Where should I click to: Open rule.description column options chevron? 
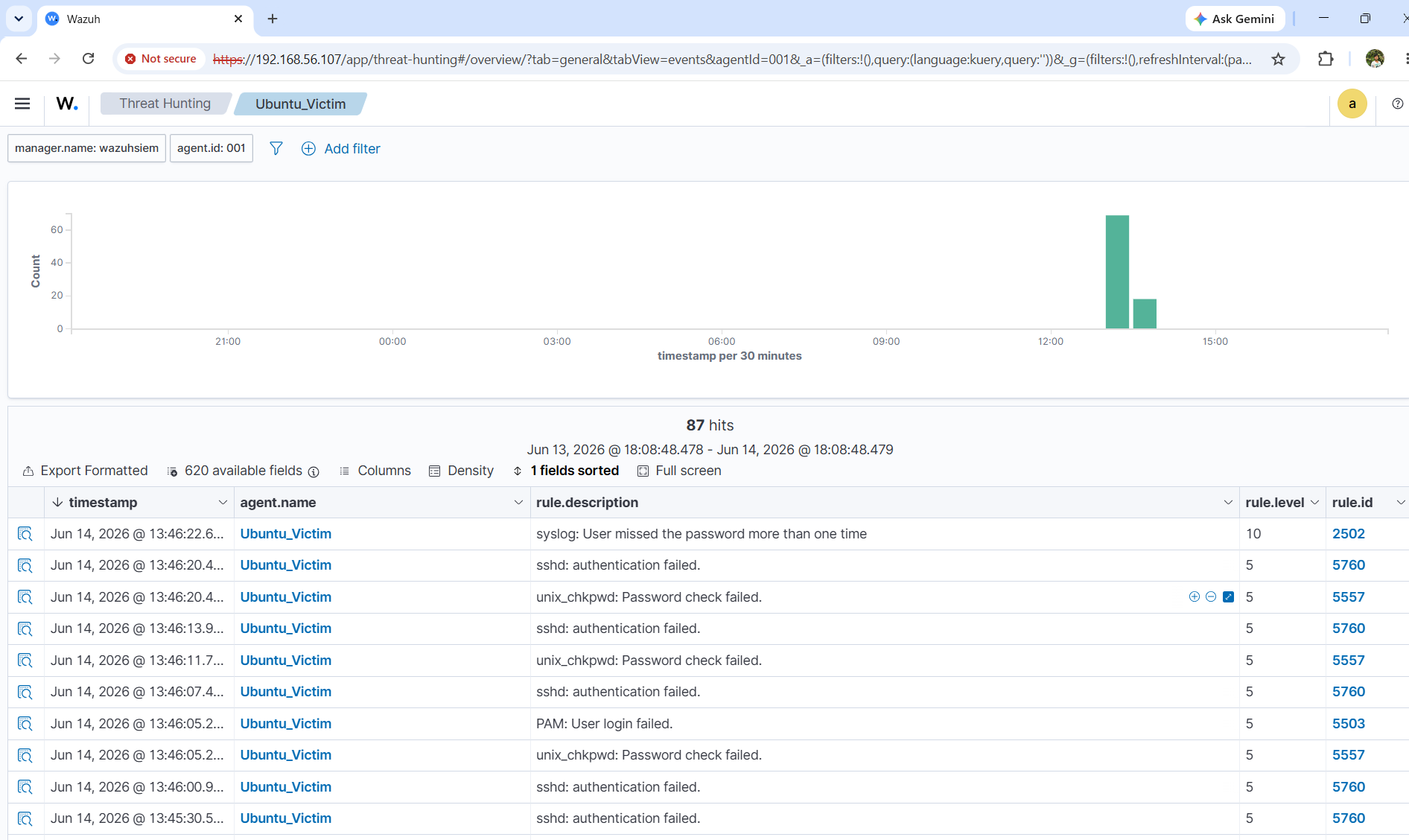1228,503
